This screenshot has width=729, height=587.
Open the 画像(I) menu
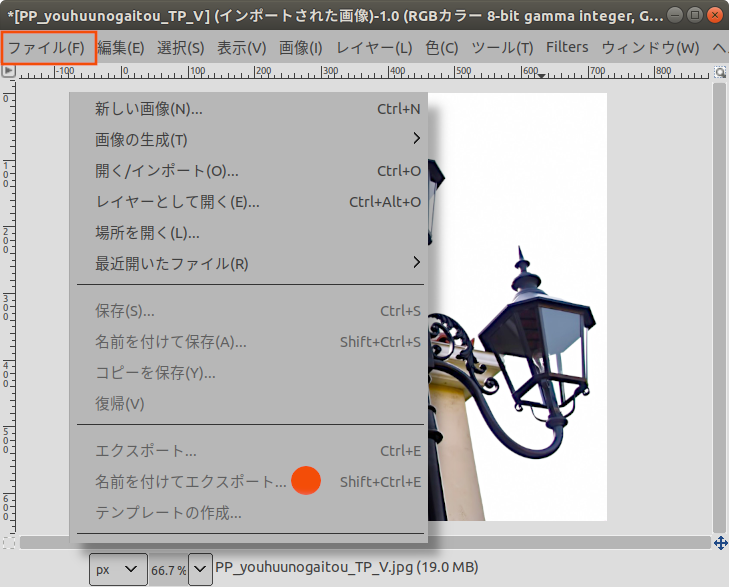(300, 47)
